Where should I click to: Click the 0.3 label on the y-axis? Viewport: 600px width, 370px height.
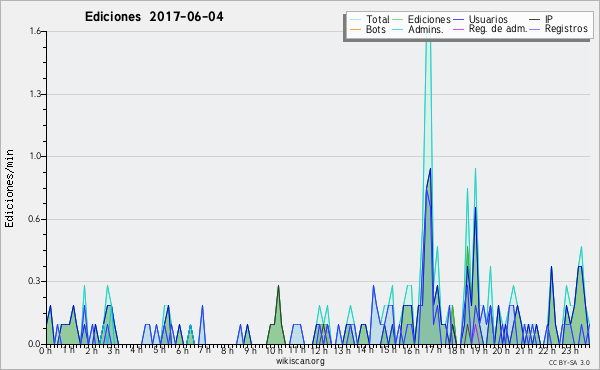tap(35, 281)
